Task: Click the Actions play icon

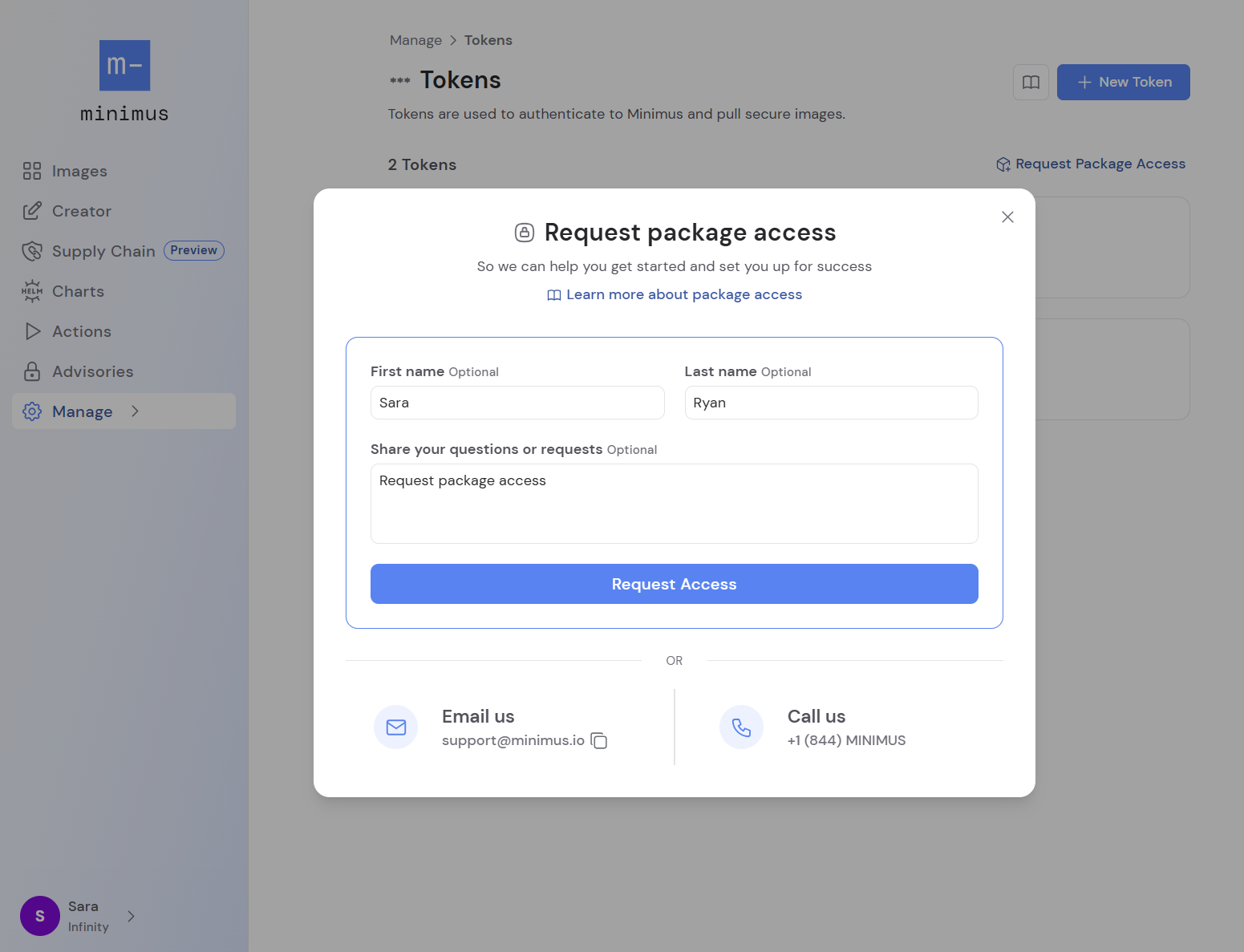Action: click(32, 331)
